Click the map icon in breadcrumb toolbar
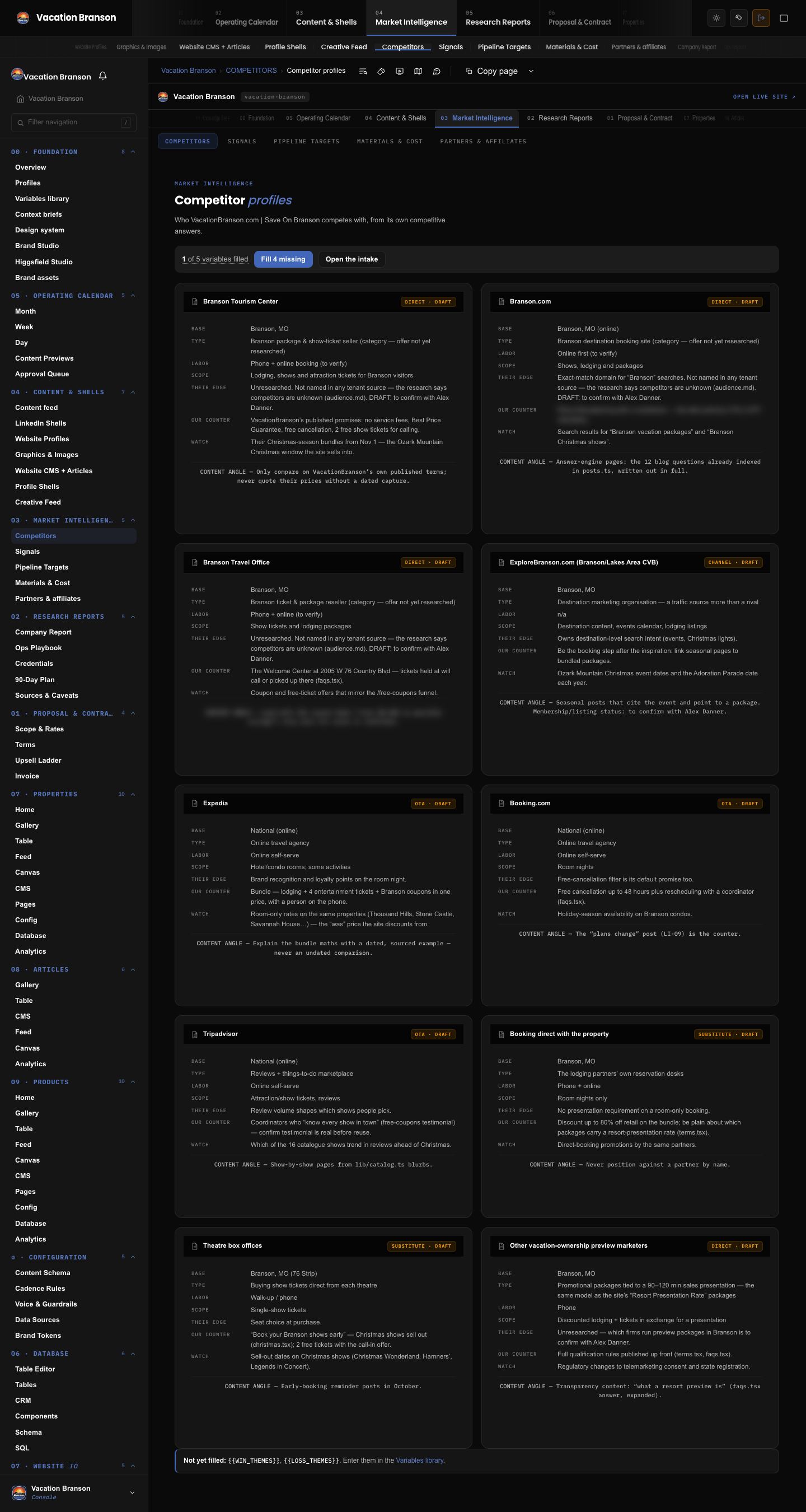The width and height of the screenshot is (806, 1512). (418, 71)
